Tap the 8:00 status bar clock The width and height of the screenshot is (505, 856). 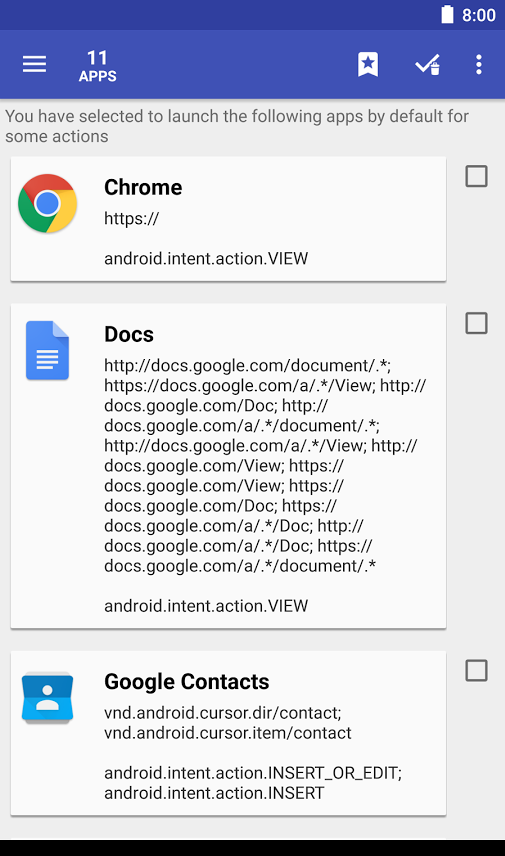point(479,15)
